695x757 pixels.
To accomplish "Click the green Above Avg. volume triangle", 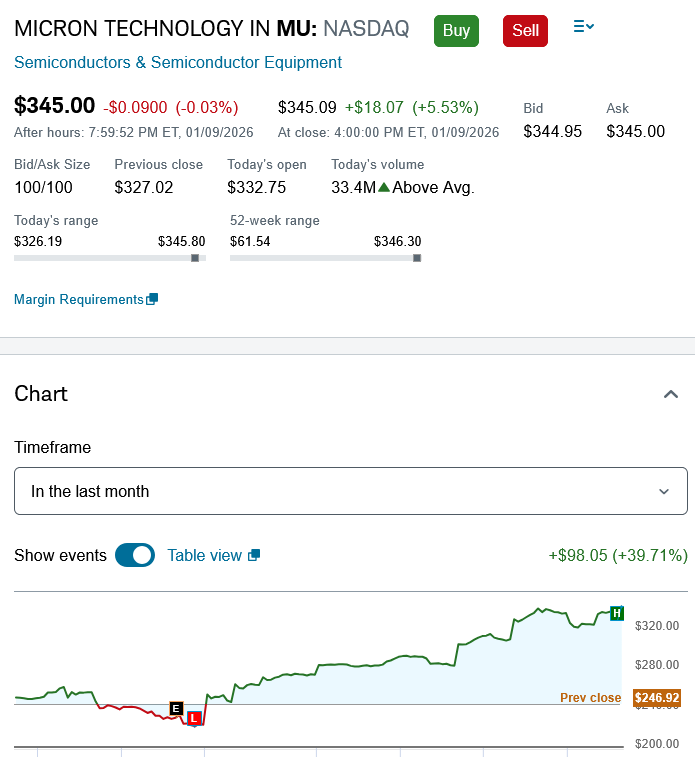I will click(383, 187).
